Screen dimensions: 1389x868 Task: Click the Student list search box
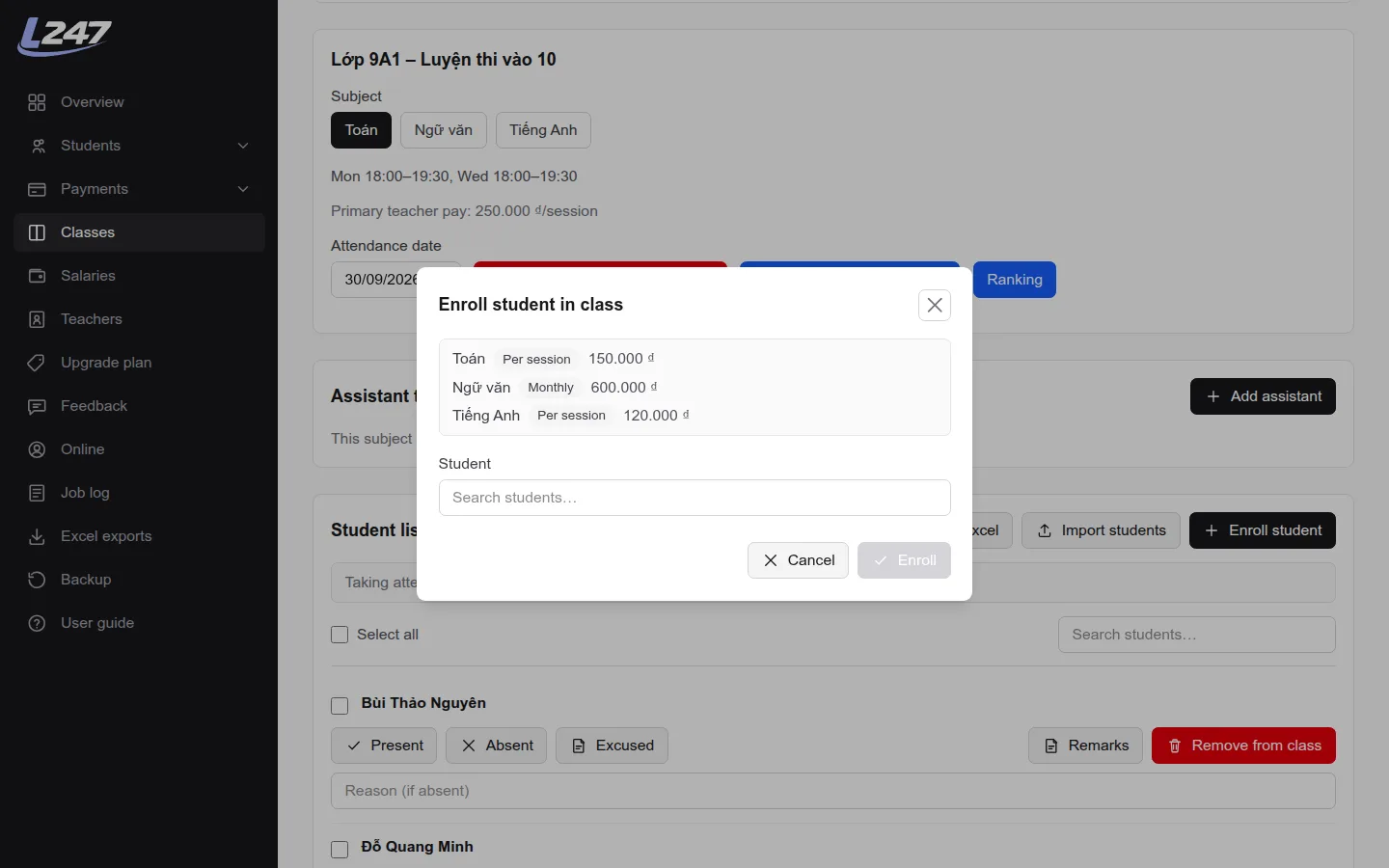pos(1197,635)
